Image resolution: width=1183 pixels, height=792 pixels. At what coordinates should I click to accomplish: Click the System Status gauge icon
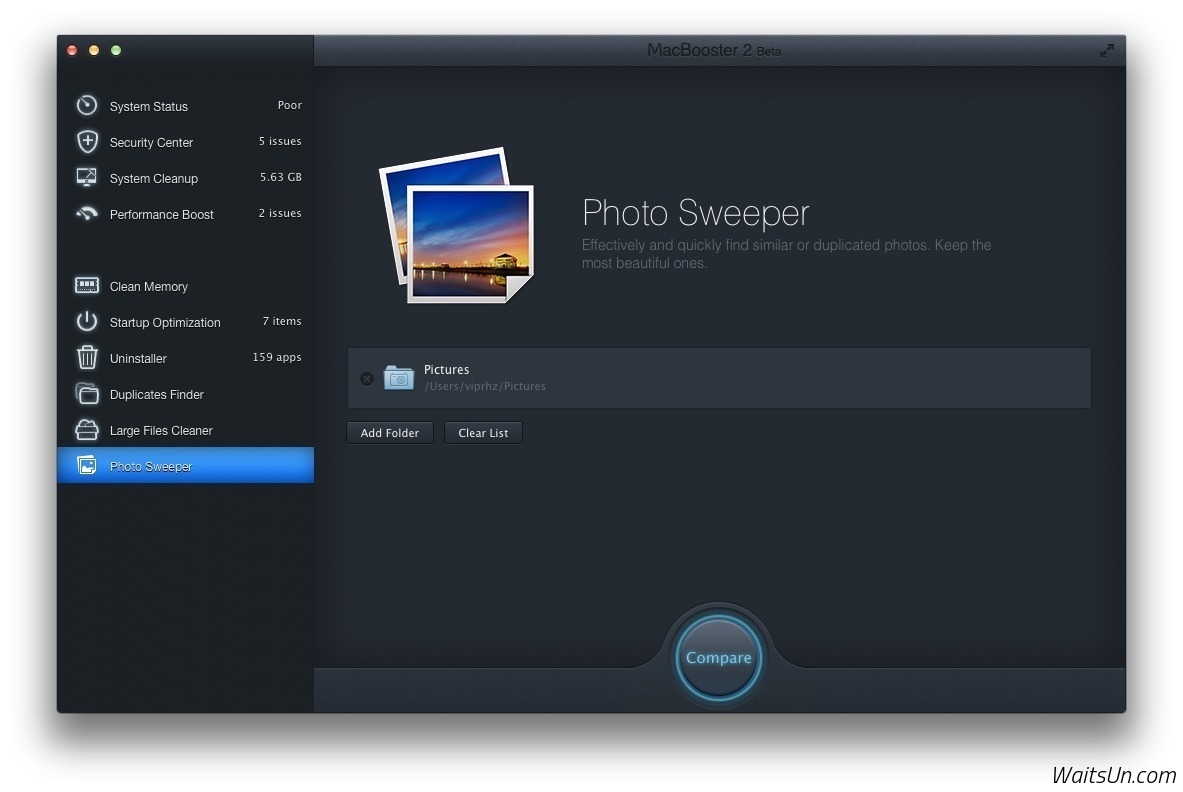[87, 105]
